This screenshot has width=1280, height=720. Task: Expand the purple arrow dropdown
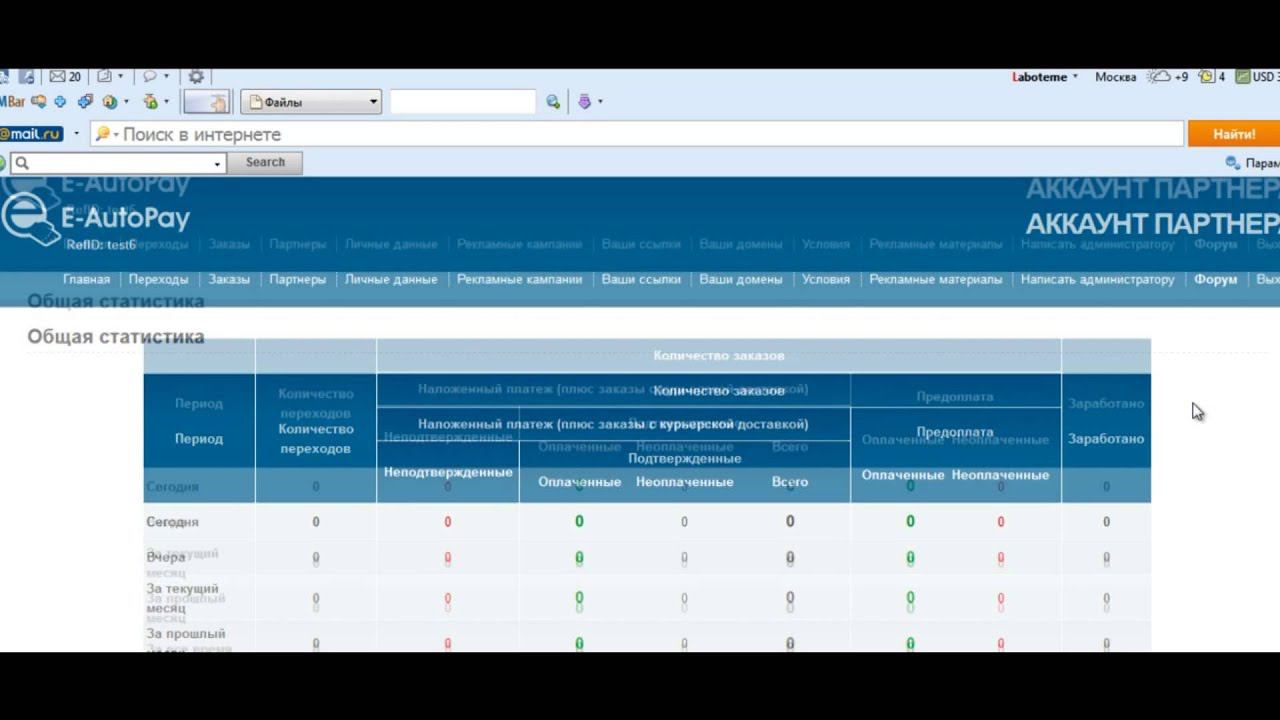[600, 102]
